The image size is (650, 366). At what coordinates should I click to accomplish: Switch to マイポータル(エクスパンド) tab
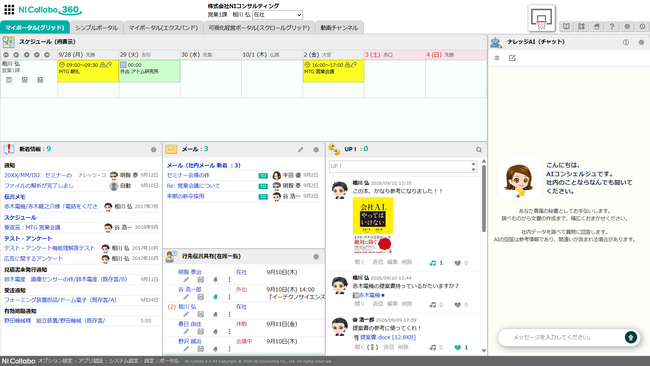163,27
